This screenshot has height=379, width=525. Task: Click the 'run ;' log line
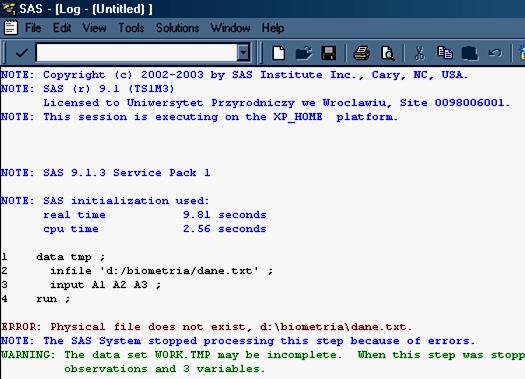pyautogui.click(x=53, y=299)
